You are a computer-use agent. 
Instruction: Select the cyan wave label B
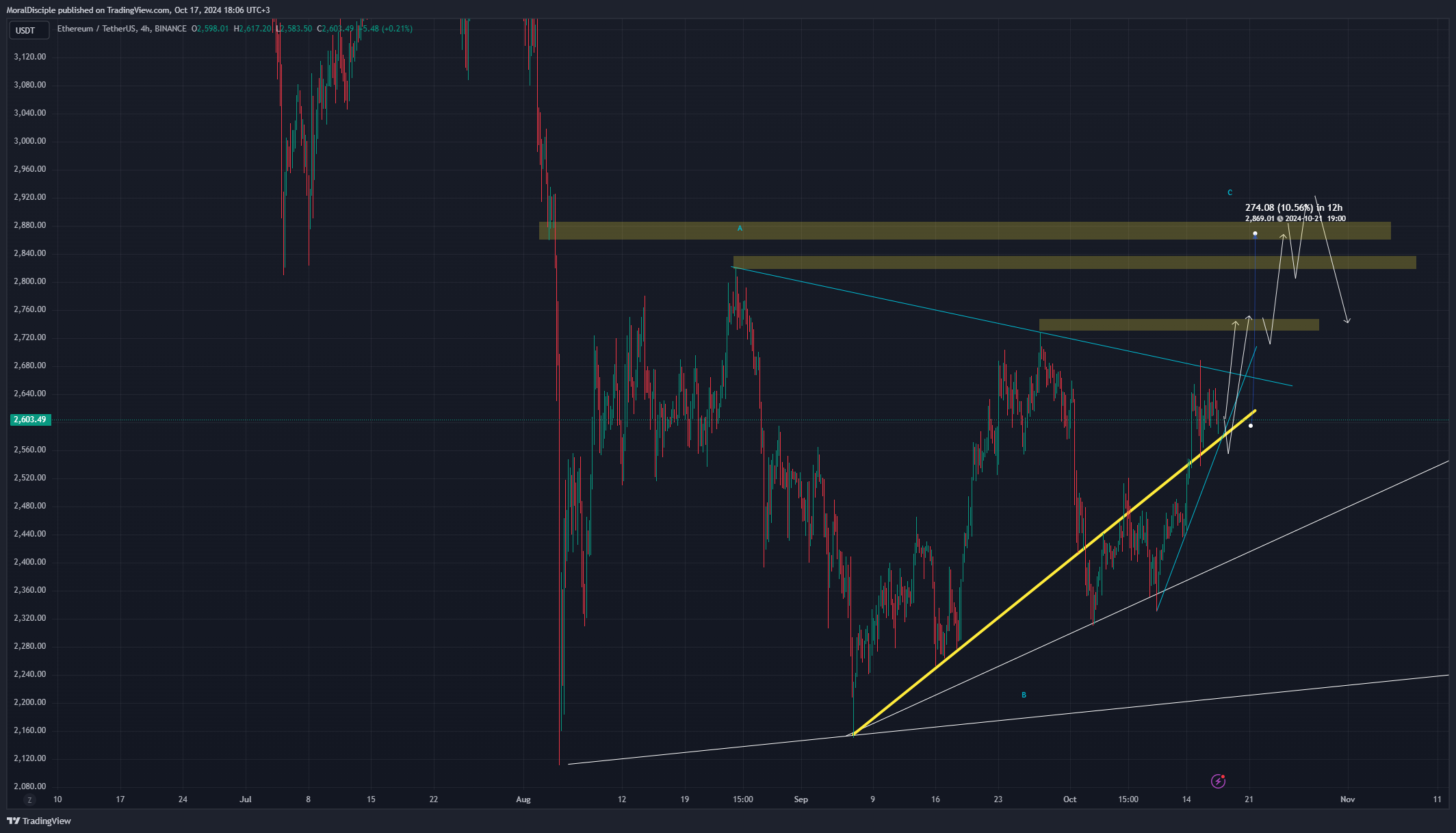coord(1024,695)
